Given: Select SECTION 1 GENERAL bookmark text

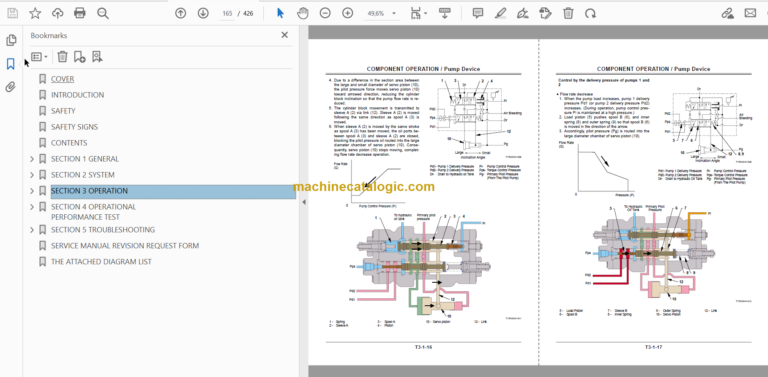Looking at the screenshot, I should (x=85, y=159).
